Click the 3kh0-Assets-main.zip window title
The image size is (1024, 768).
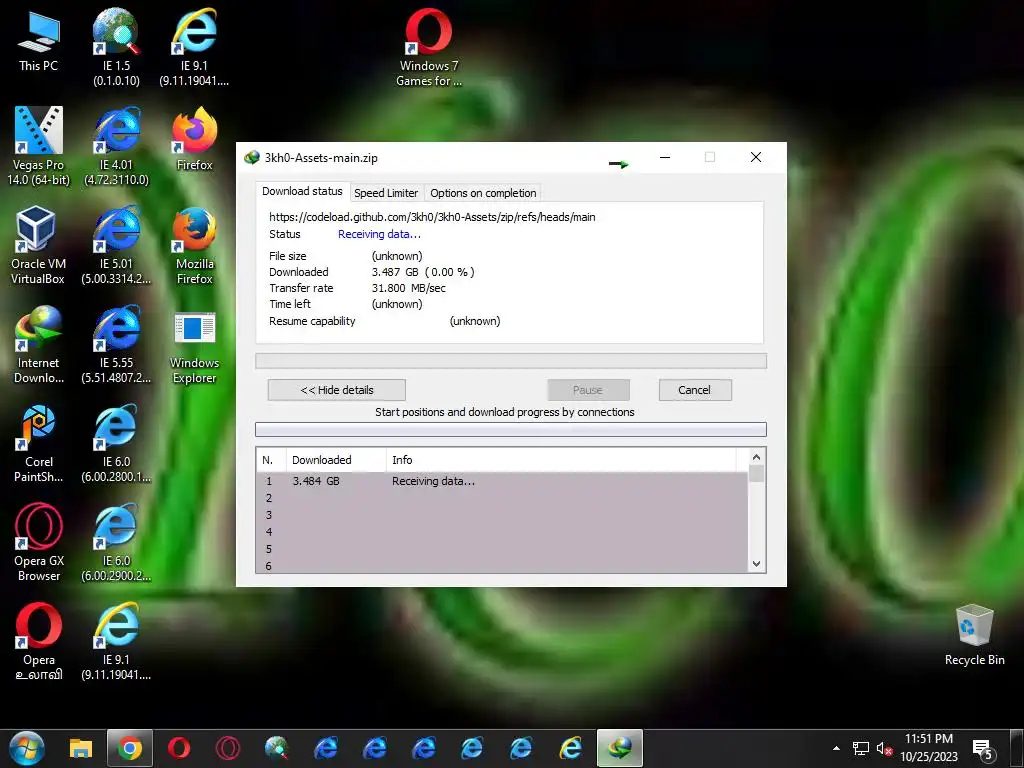321,158
